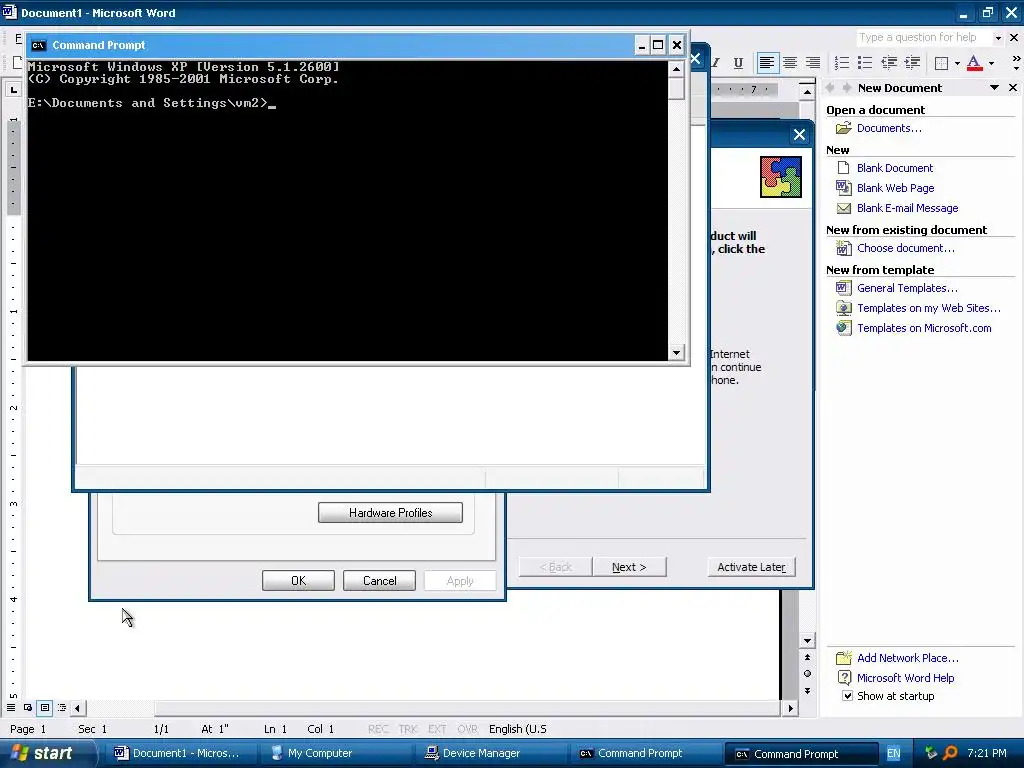Viewport: 1024px width, 768px height.
Task: Close the New Document task pane
Action: pos(1013,88)
